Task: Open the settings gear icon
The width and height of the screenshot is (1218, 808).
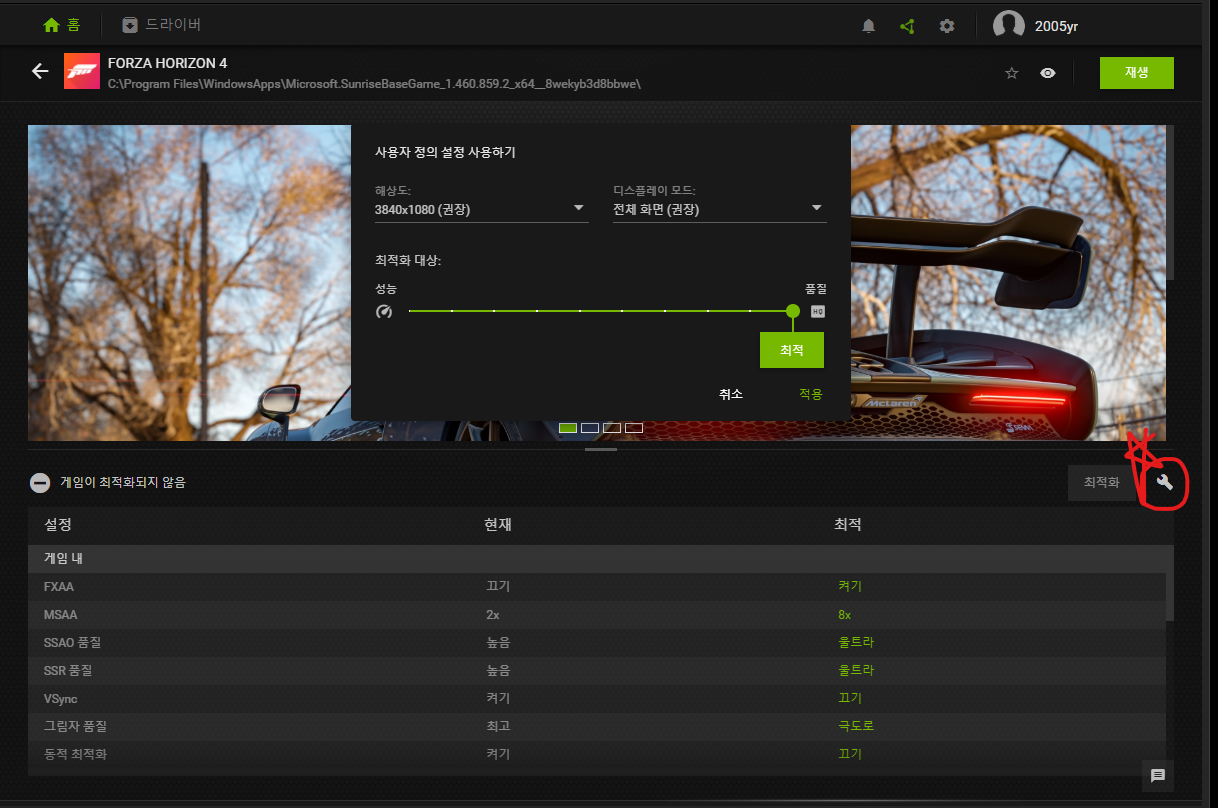Action: tap(947, 27)
